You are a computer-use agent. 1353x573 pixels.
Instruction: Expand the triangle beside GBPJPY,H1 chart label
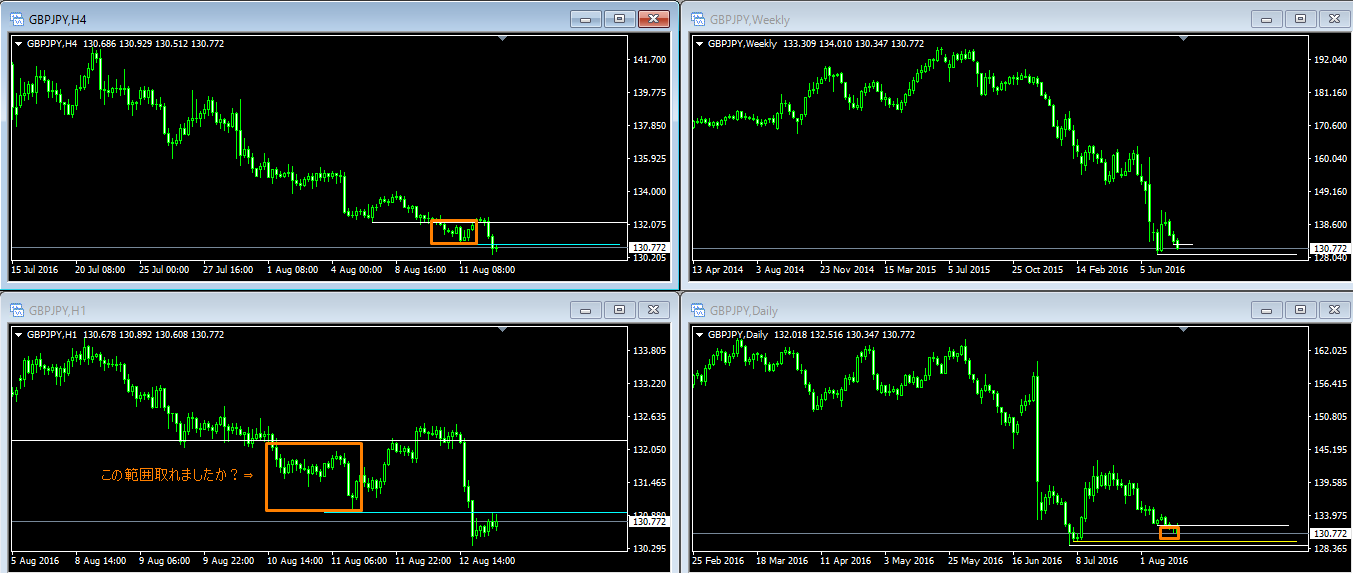[x=18, y=335]
